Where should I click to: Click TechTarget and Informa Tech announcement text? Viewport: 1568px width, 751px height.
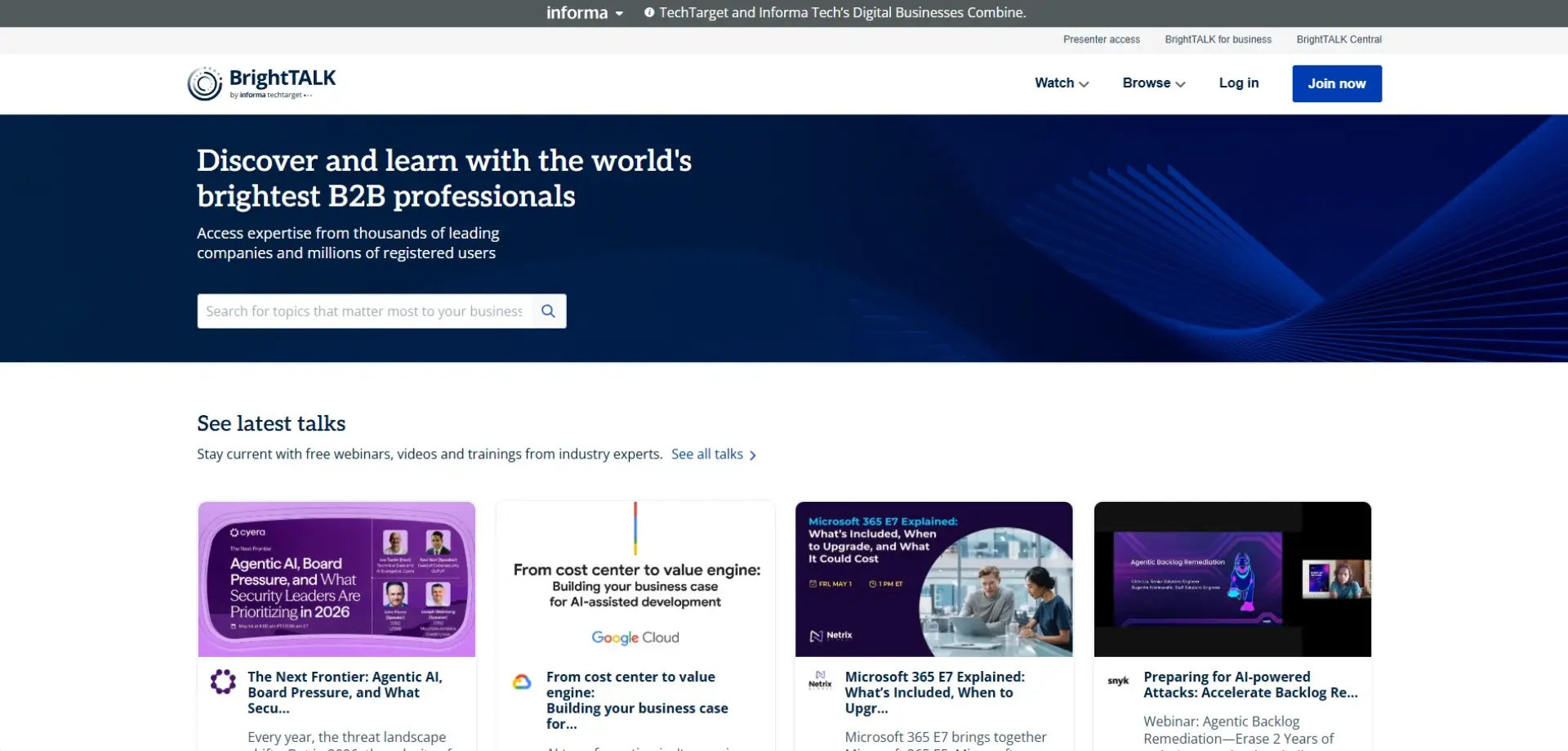coord(842,13)
